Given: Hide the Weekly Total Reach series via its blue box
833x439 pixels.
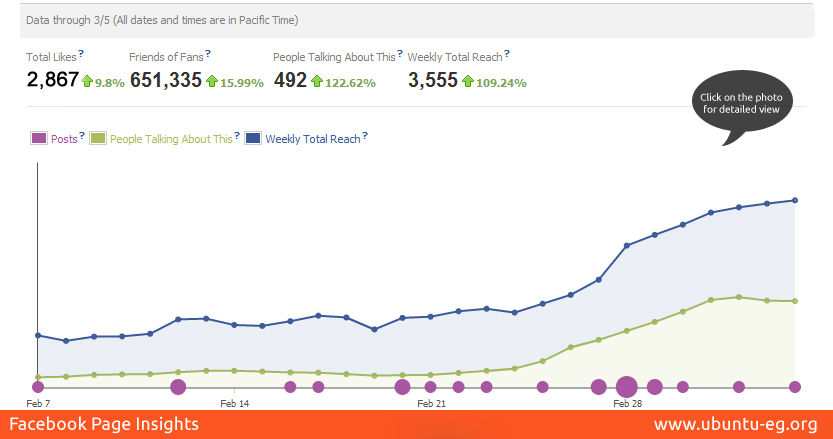Looking at the screenshot, I should pyautogui.click(x=253, y=139).
